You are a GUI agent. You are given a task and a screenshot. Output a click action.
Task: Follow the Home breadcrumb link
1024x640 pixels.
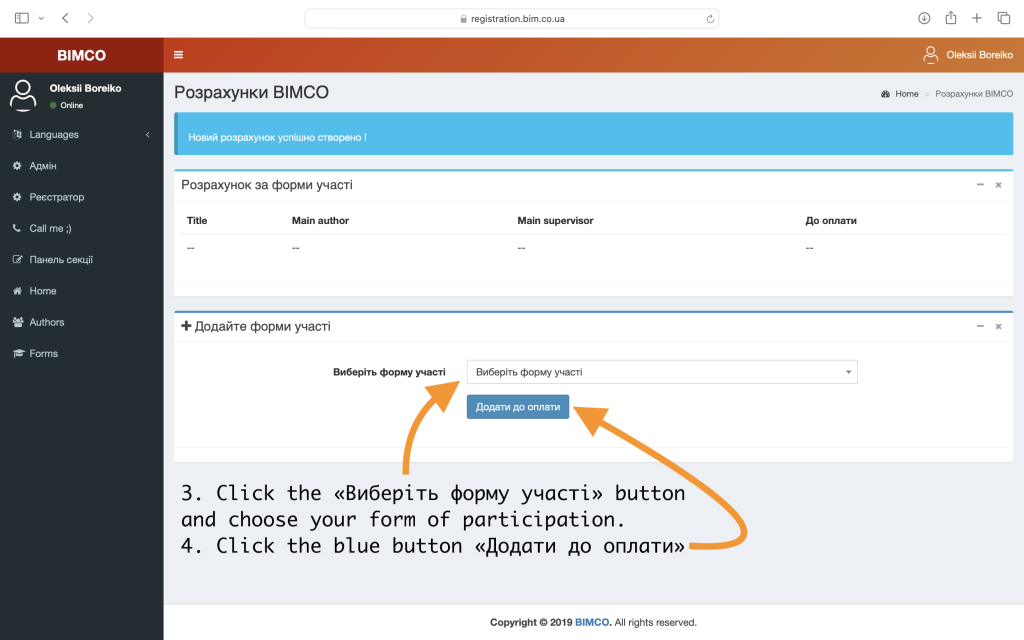pyautogui.click(x=906, y=94)
